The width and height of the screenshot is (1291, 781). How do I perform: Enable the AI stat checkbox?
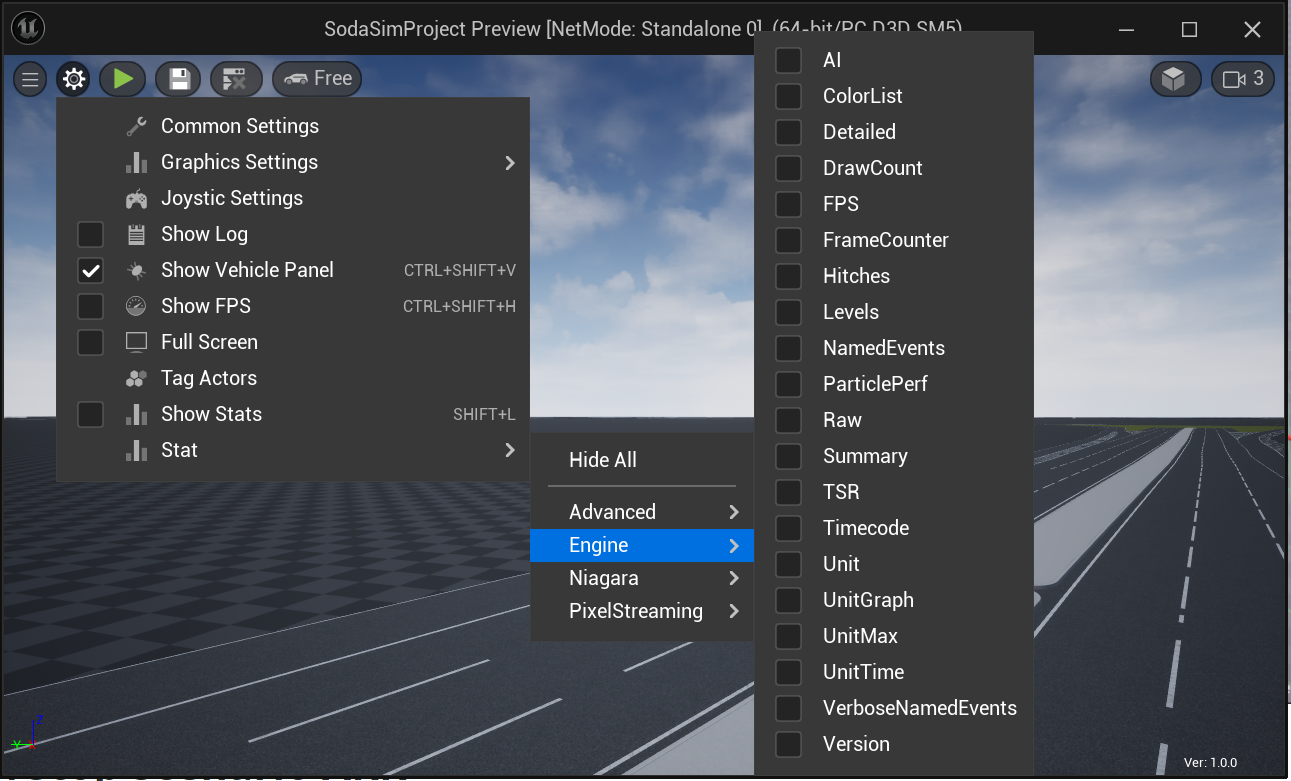[x=789, y=60]
